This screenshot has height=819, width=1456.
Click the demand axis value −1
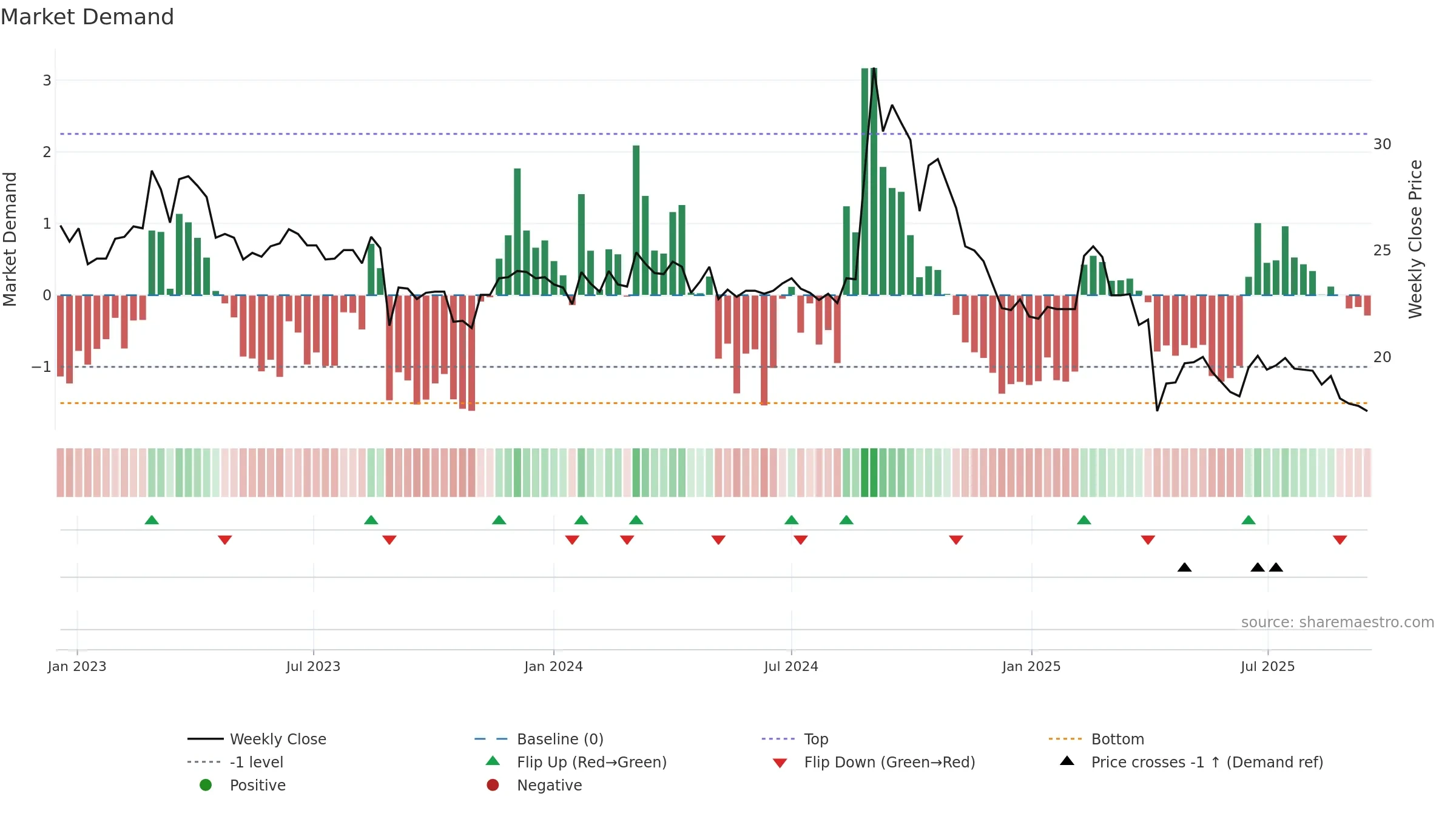[41, 367]
